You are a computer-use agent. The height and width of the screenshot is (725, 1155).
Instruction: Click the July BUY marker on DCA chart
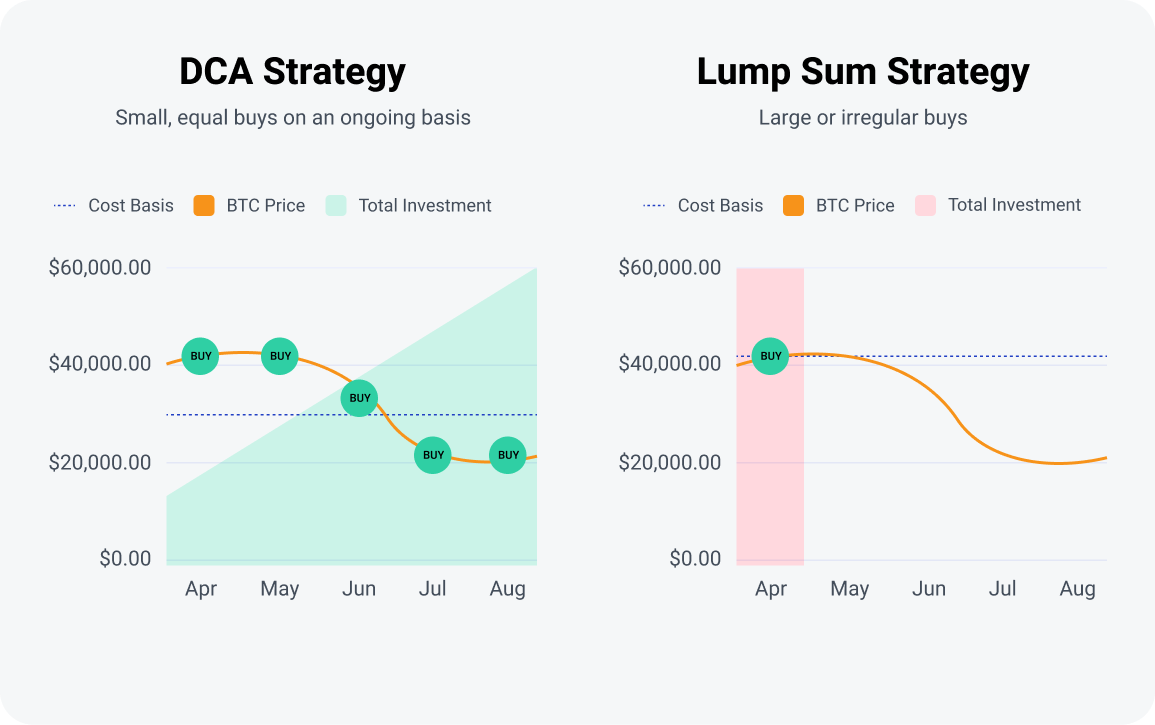point(433,455)
